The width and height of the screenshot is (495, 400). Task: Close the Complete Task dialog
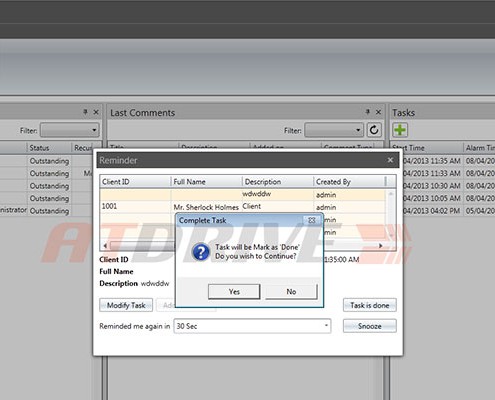coord(312,220)
